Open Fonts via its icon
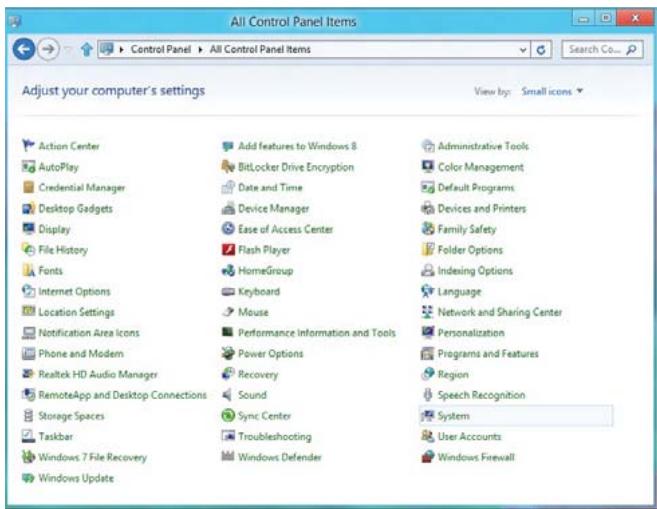Image resolution: width=657 pixels, height=509 pixels. coord(28,270)
